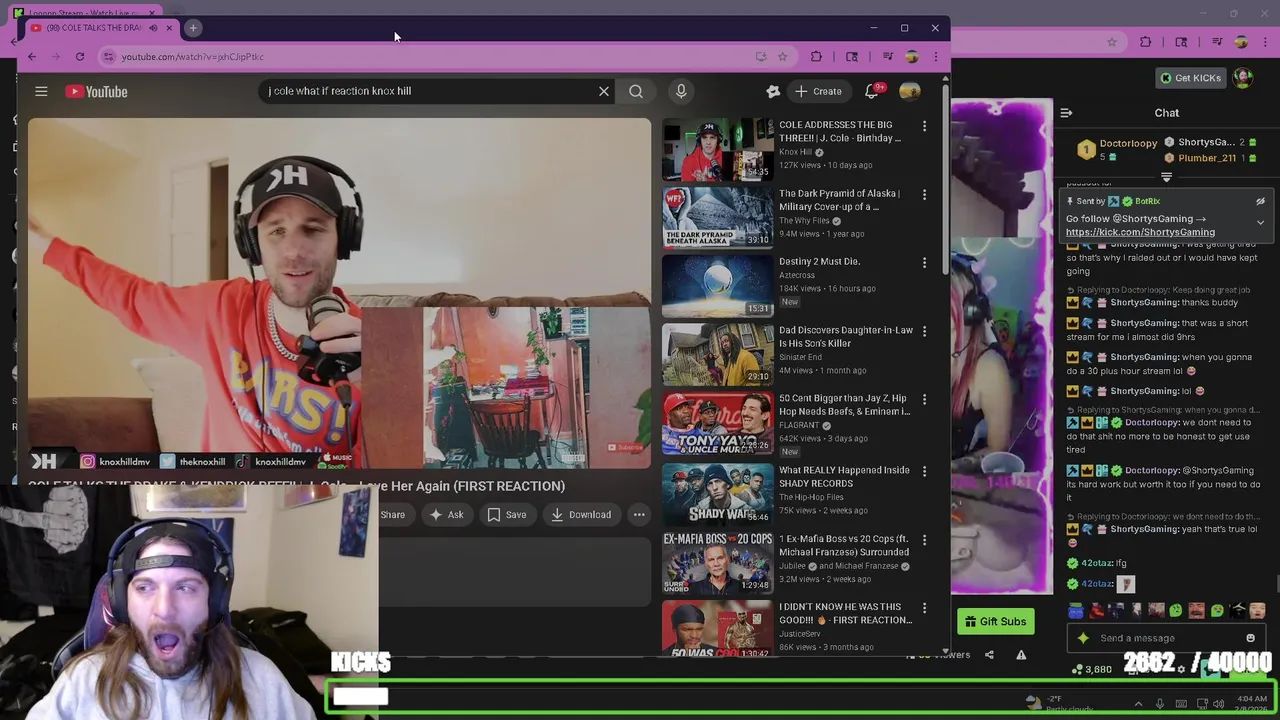Click Doctorloopy in the gift leaderboard

pyautogui.click(x=1128, y=143)
